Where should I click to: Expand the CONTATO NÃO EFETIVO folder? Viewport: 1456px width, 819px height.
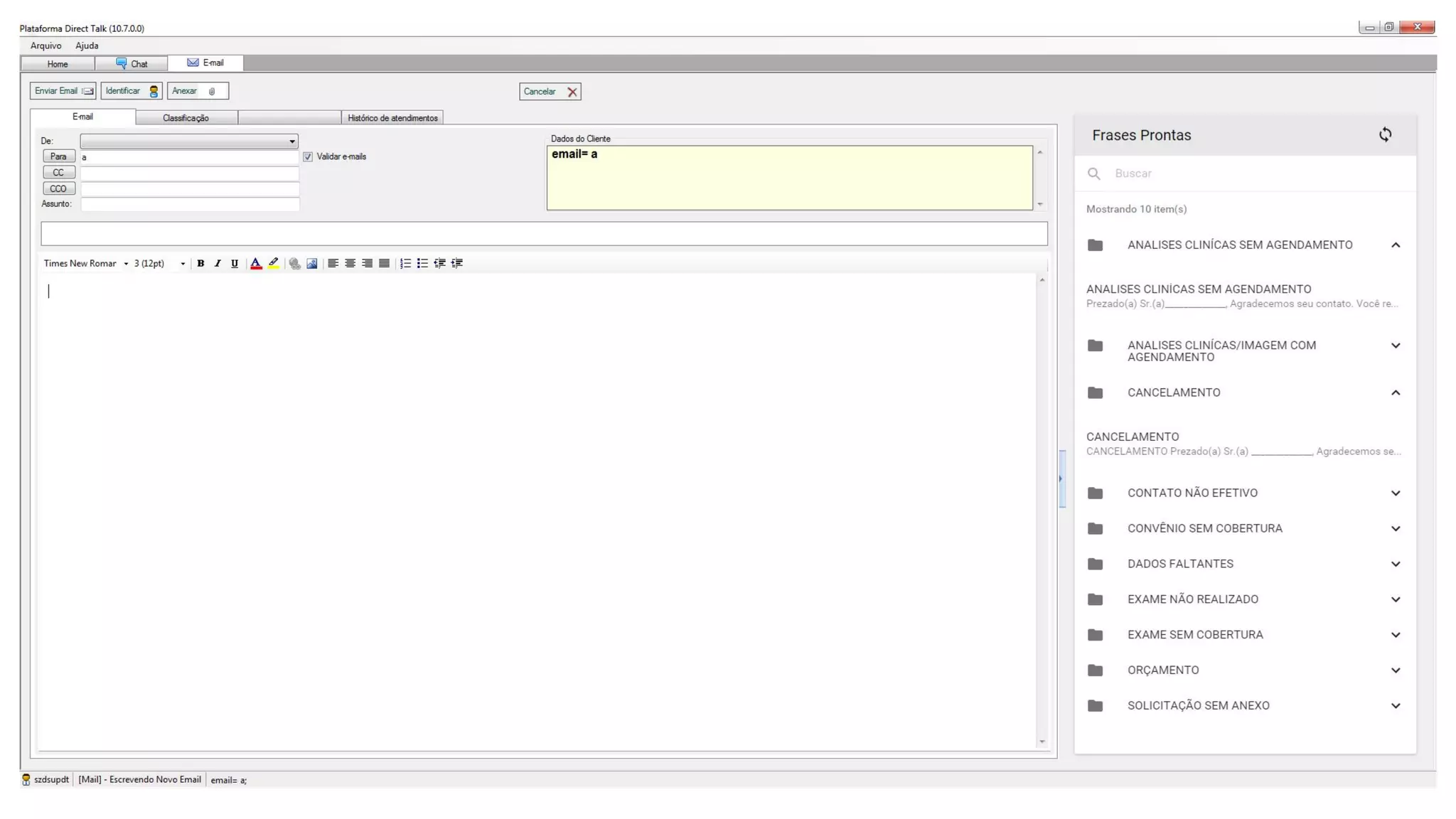point(1395,493)
